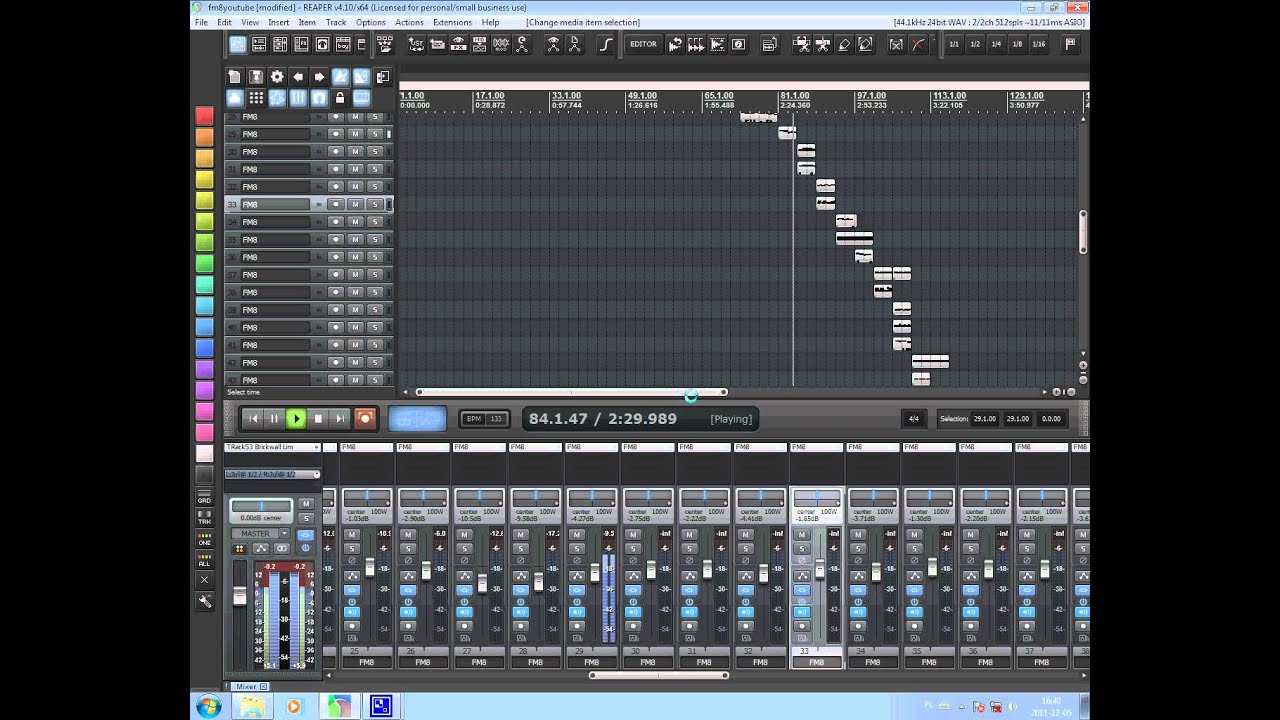Click the BPM tempo field

[483, 419]
